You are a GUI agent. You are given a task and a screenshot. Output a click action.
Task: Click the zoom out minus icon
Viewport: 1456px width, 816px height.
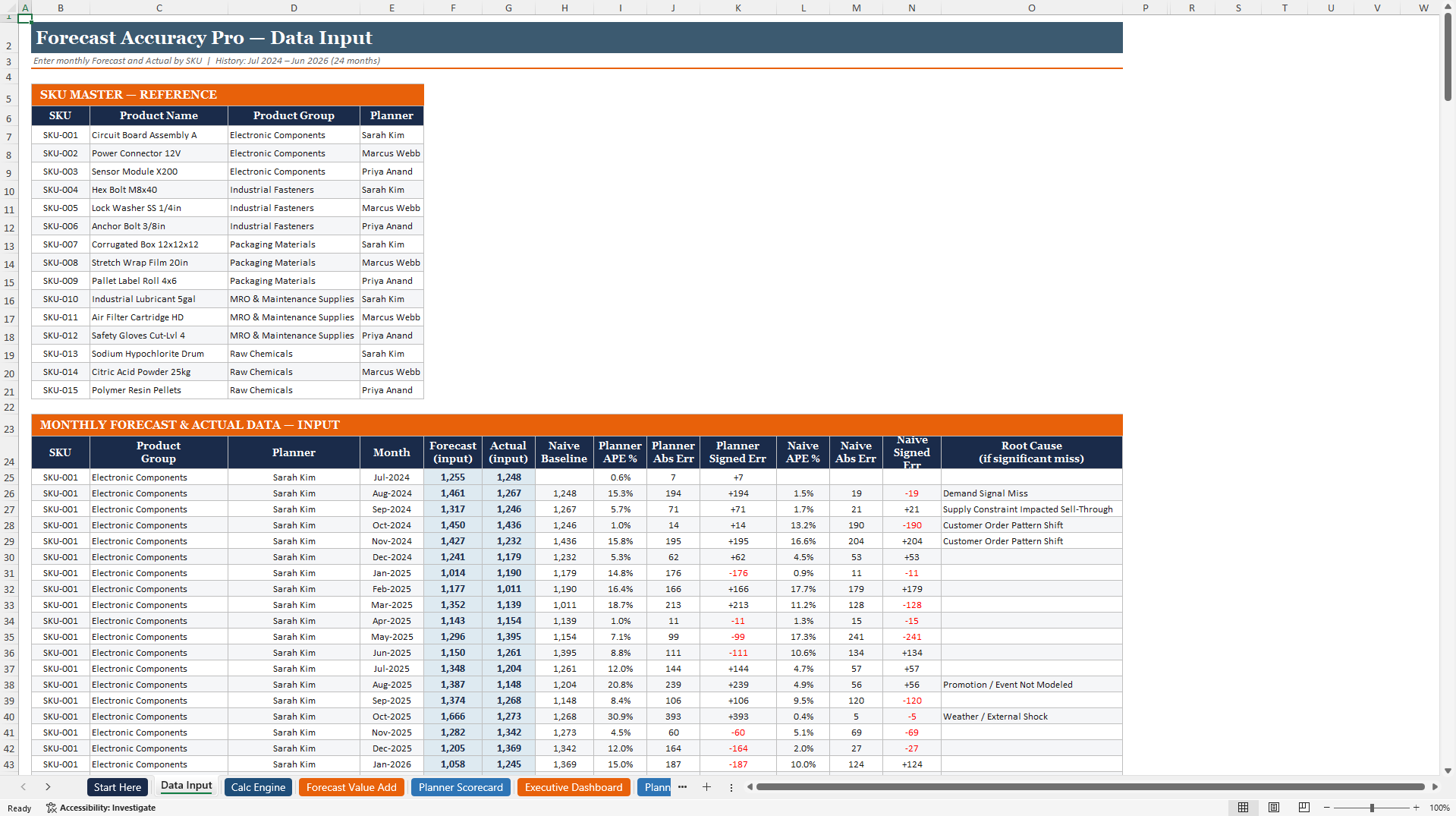(x=1327, y=808)
